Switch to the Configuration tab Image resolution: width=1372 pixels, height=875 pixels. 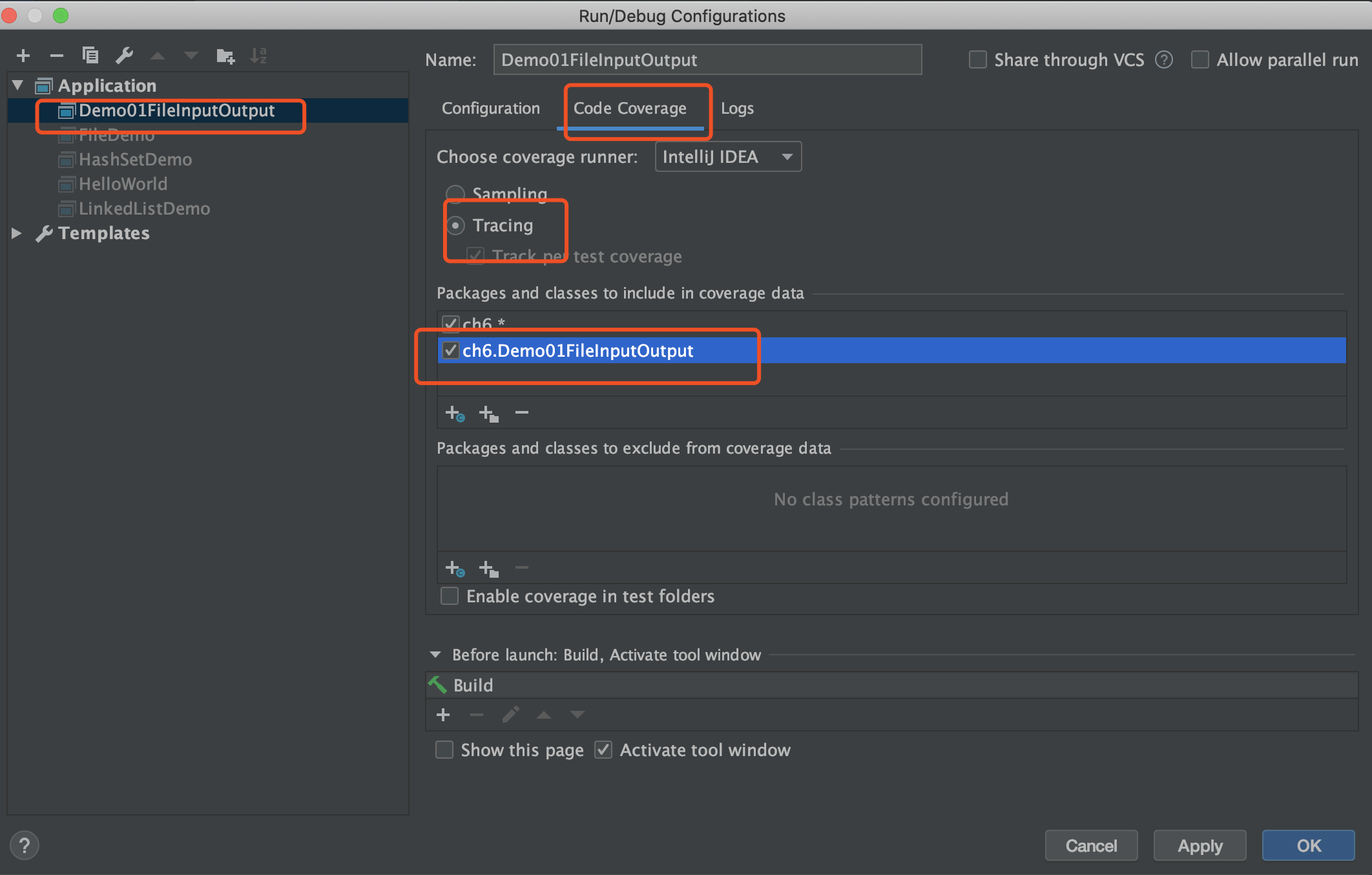(490, 109)
